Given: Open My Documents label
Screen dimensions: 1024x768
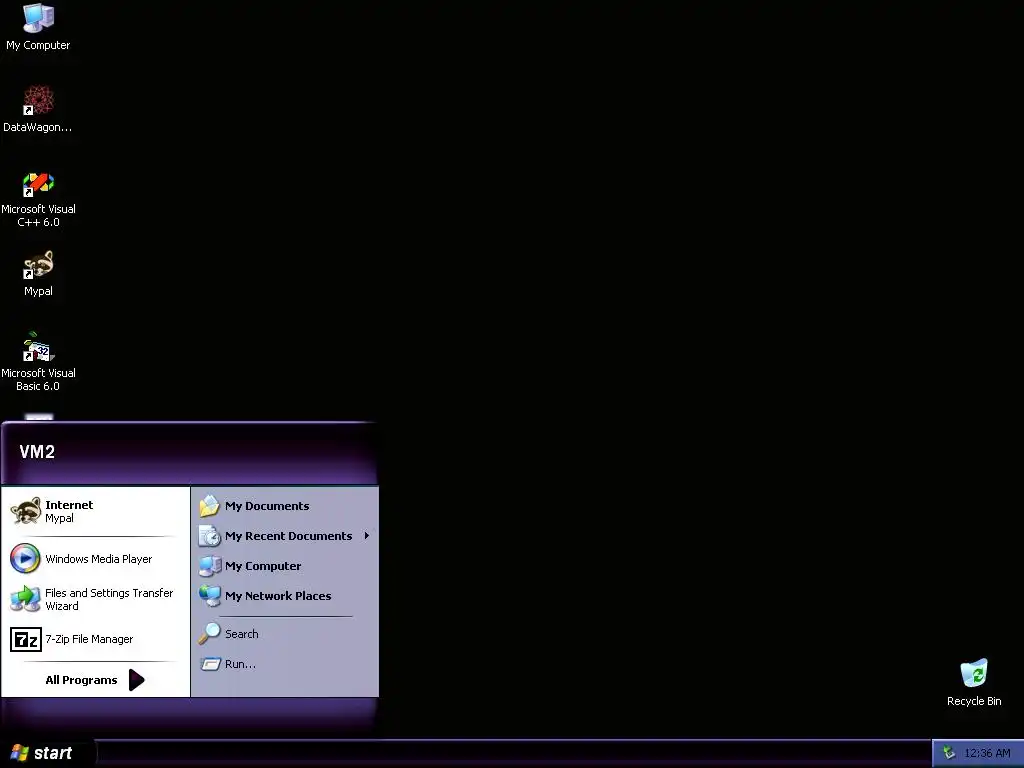Looking at the screenshot, I should [267, 506].
